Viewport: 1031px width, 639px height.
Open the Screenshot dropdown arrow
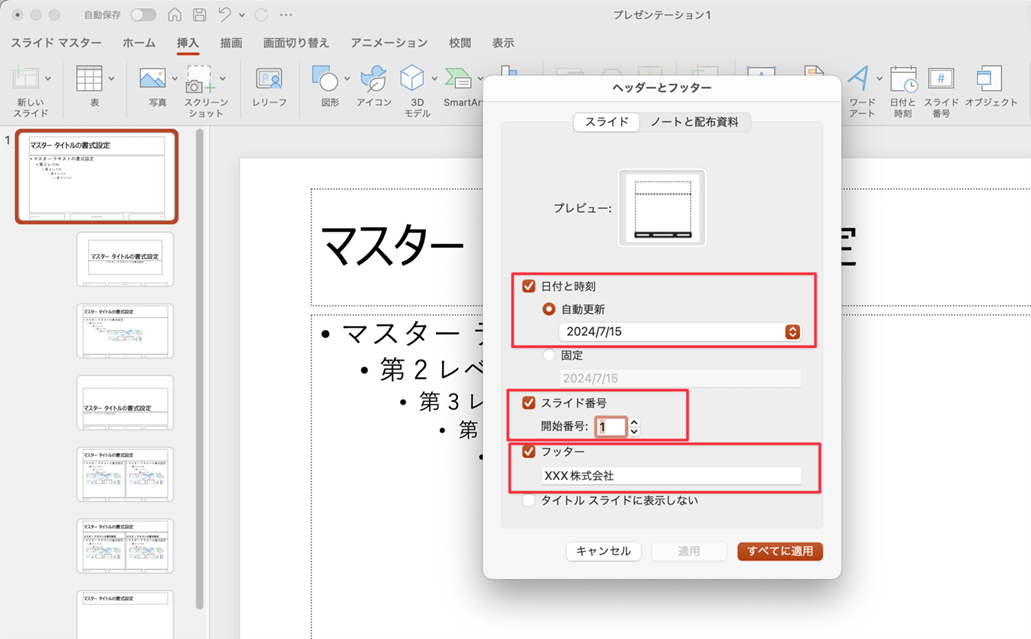click(x=223, y=78)
